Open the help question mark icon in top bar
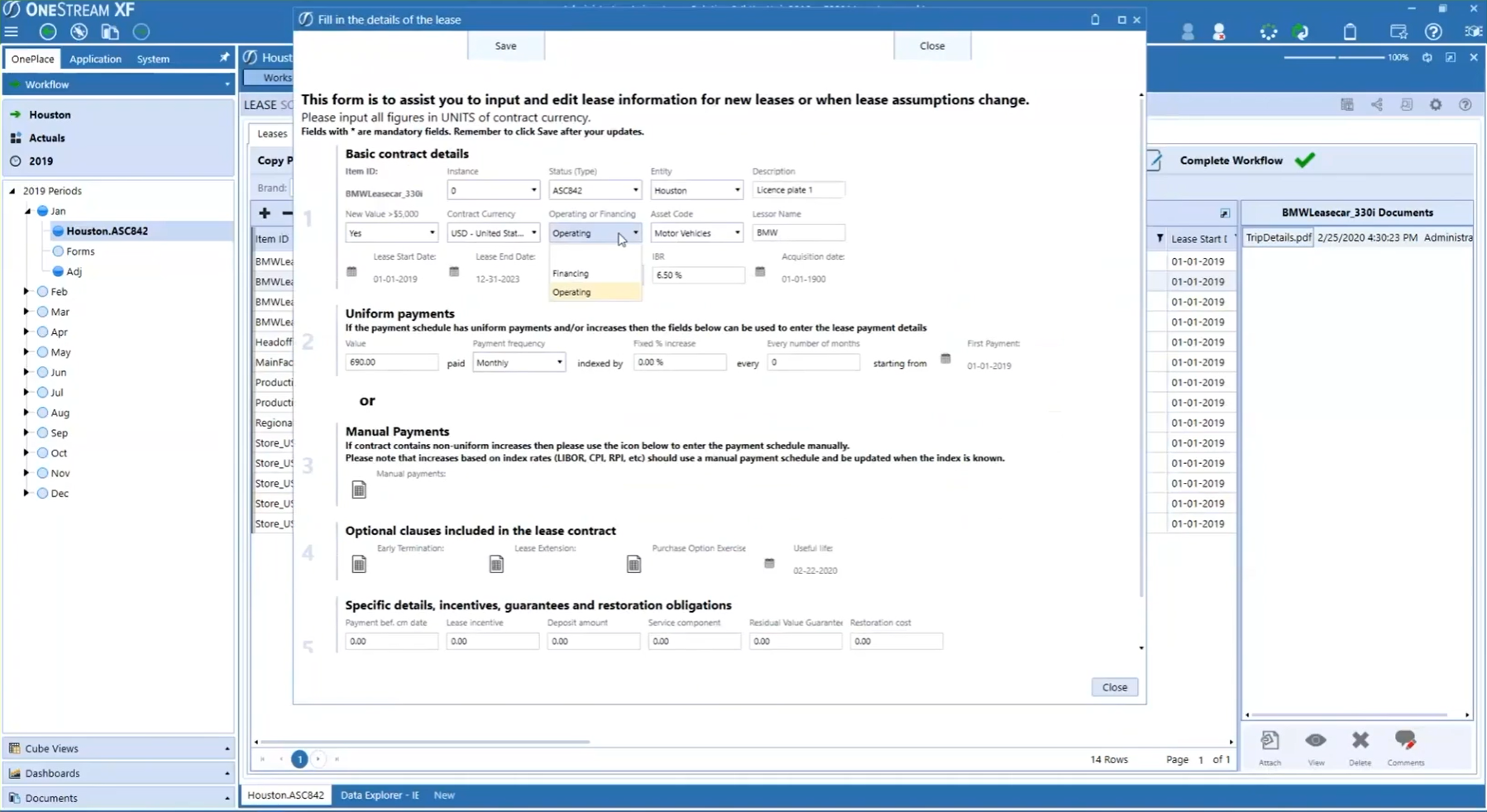Viewport: 1487px width, 812px height. (1433, 32)
